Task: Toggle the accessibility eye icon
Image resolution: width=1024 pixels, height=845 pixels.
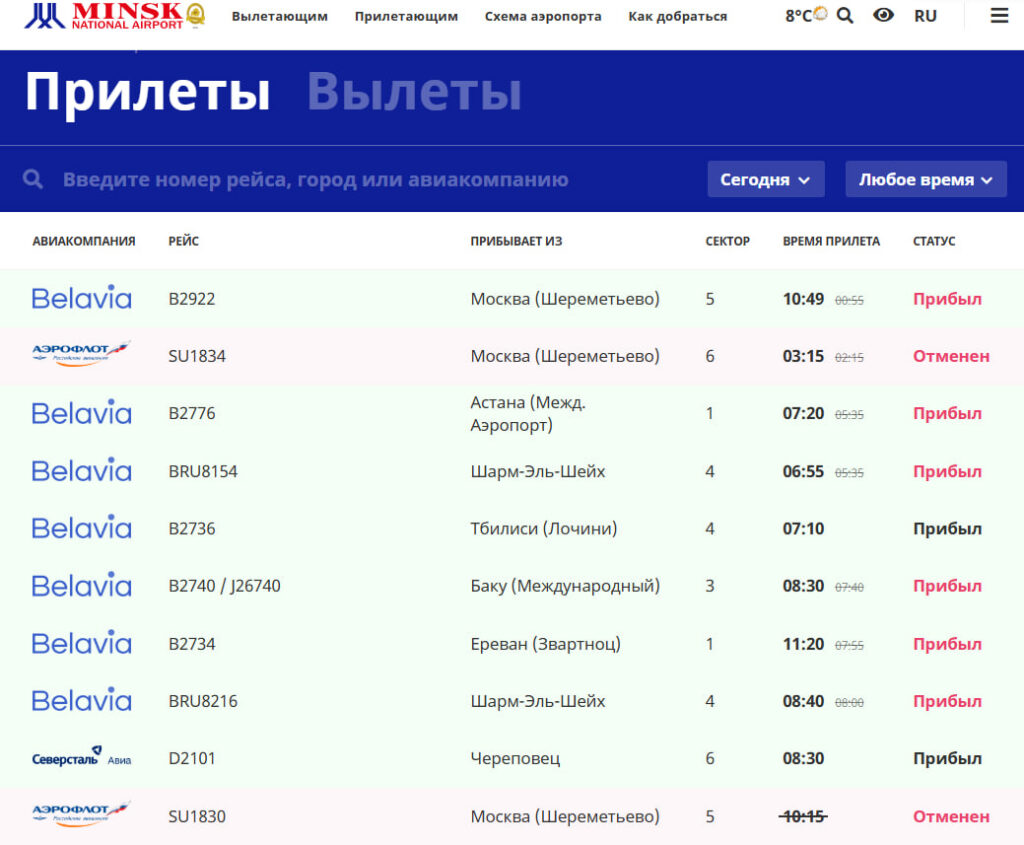Action: click(x=883, y=16)
